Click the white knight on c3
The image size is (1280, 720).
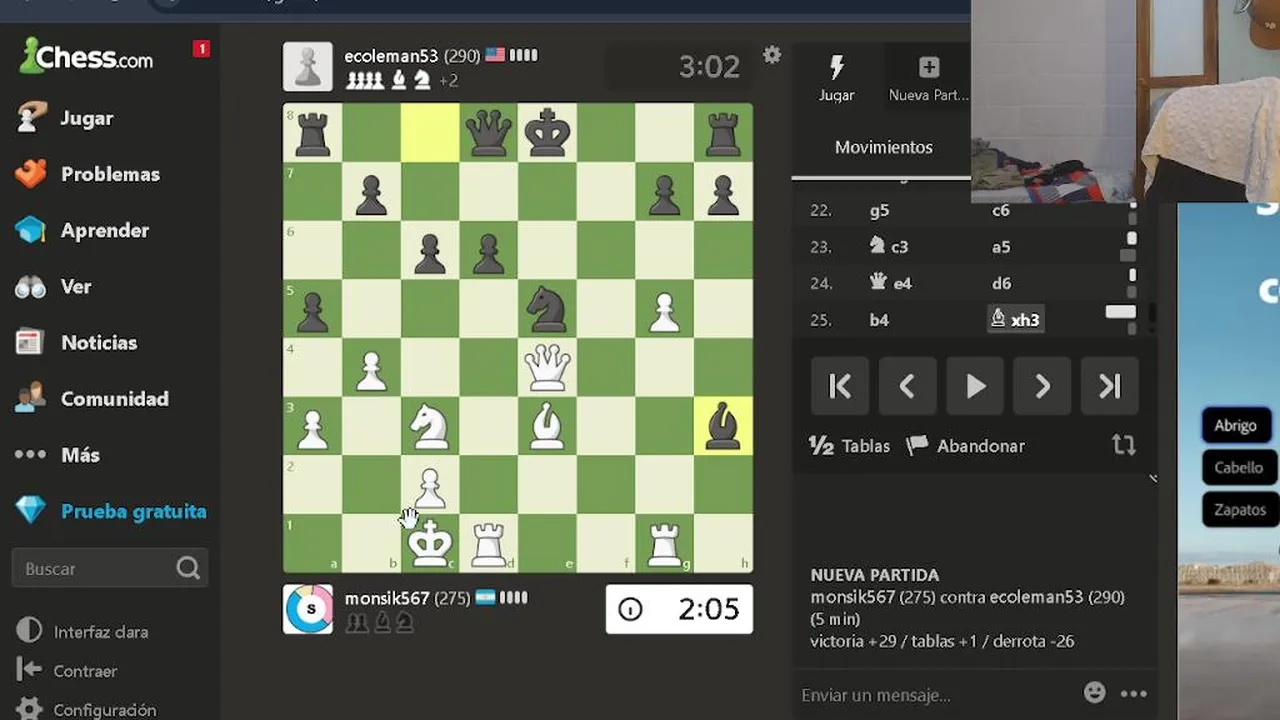coord(430,426)
